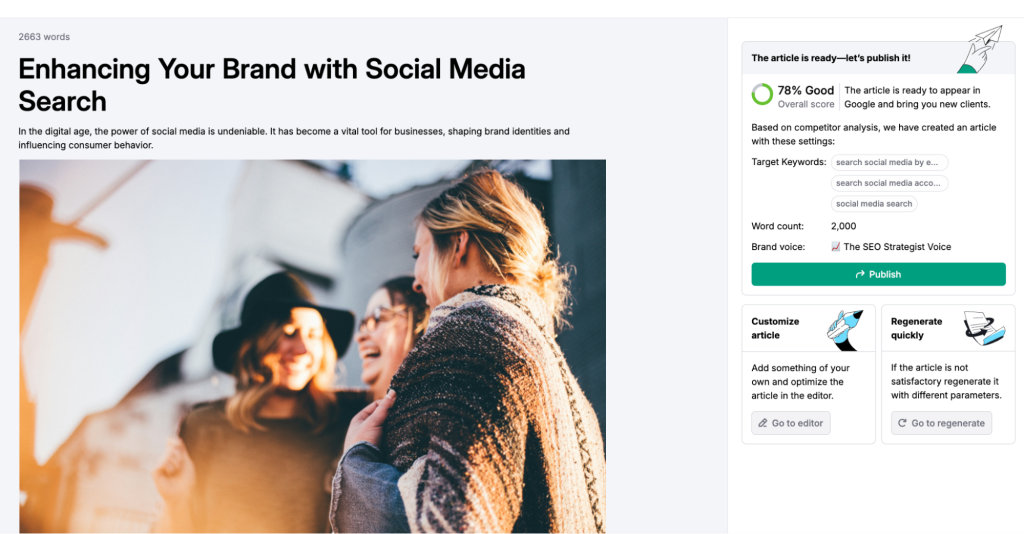Viewport: 1024px width, 534px height.
Task: Click the "Regenerate quickly" card heading
Action: 917,328
